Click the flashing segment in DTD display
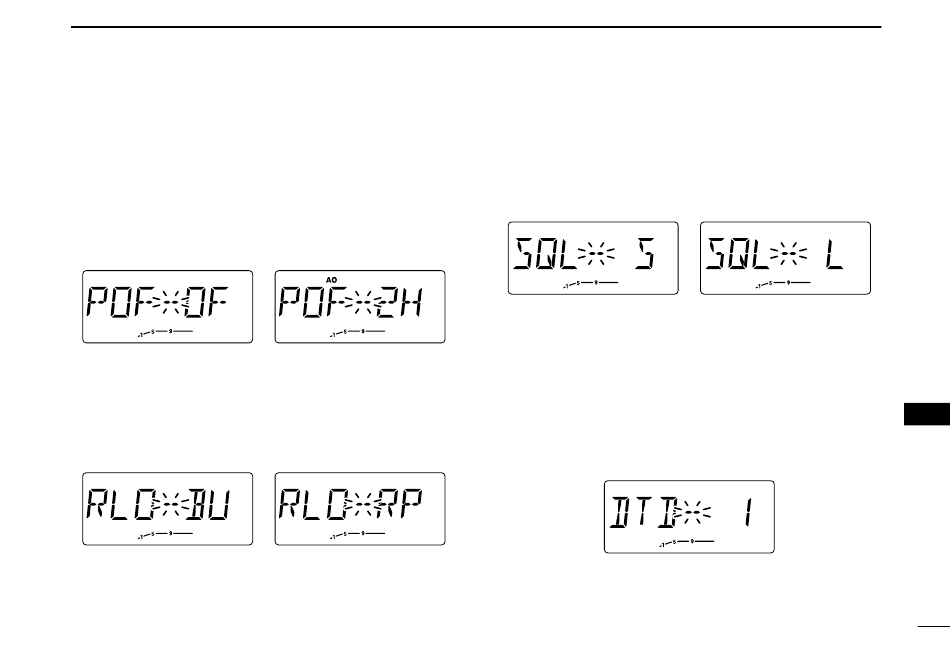The height and width of the screenshot is (671, 950). pos(693,514)
